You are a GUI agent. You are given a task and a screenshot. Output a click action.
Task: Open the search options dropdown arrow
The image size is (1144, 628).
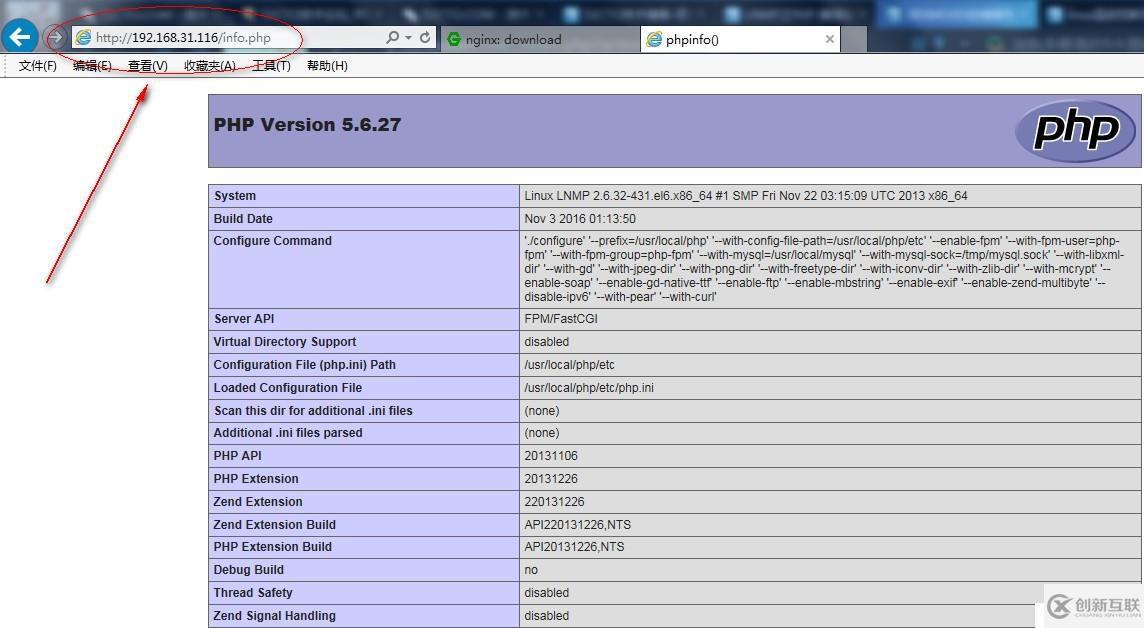(x=410, y=37)
